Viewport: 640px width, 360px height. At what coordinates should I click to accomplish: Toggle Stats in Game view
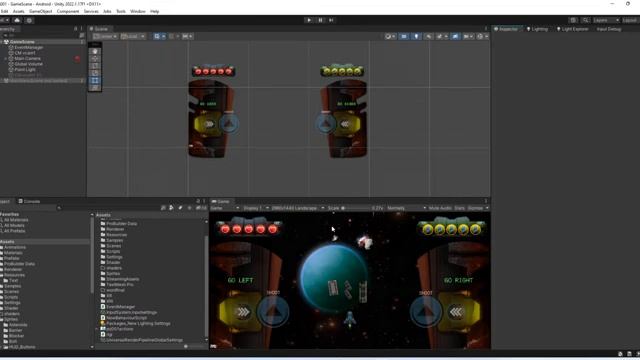(460, 208)
